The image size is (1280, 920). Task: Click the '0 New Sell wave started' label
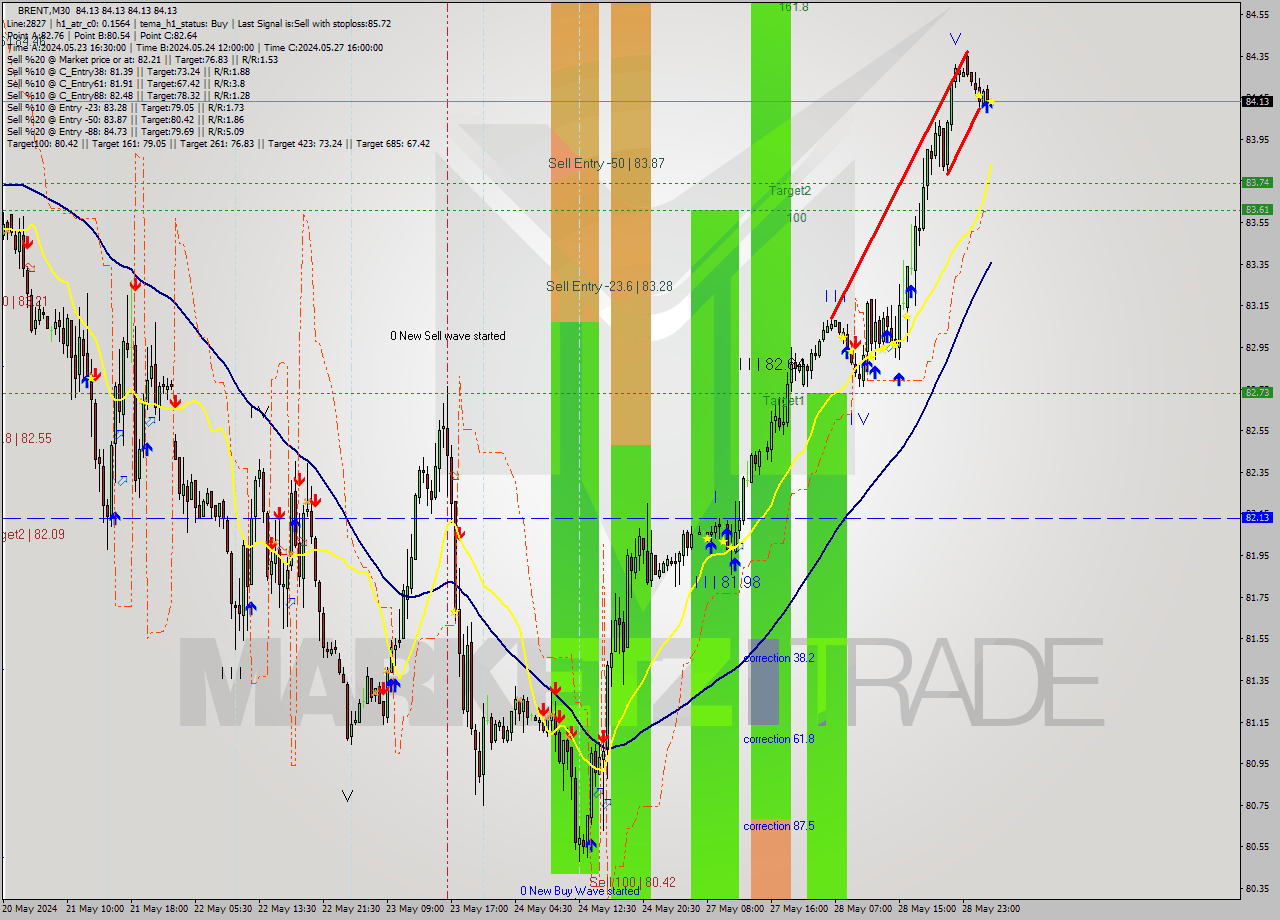pyautogui.click(x=448, y=336)
